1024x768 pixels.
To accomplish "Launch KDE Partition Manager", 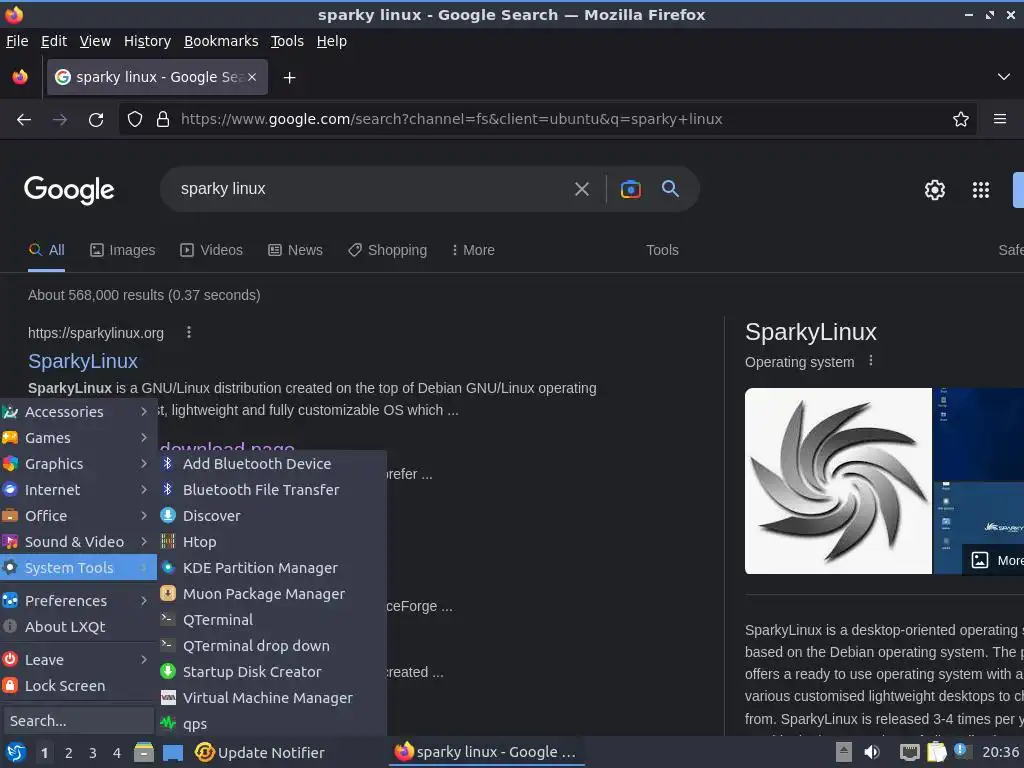I will click(x=272, y=568).
